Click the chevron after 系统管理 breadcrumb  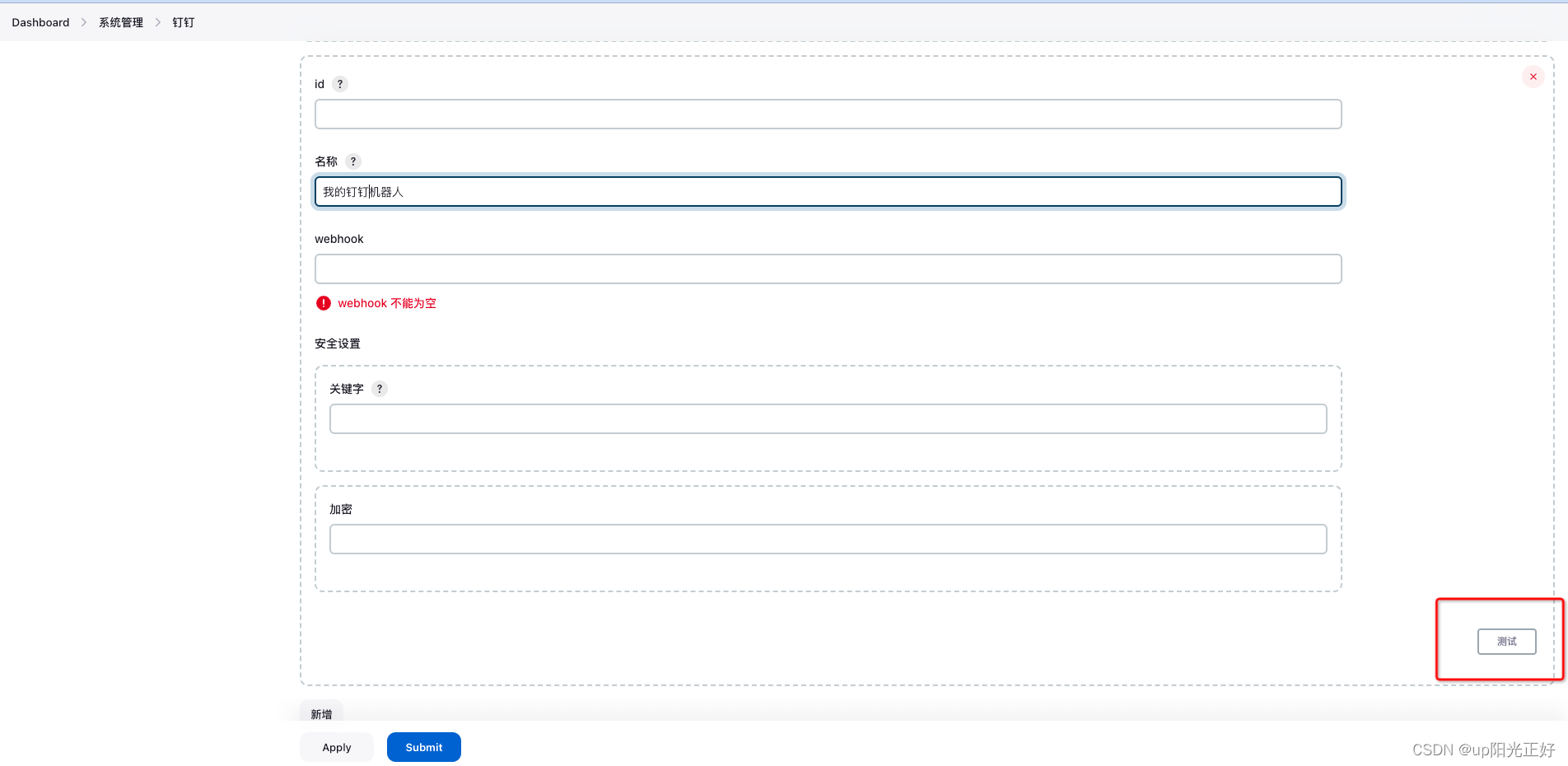tap(158, 22)
